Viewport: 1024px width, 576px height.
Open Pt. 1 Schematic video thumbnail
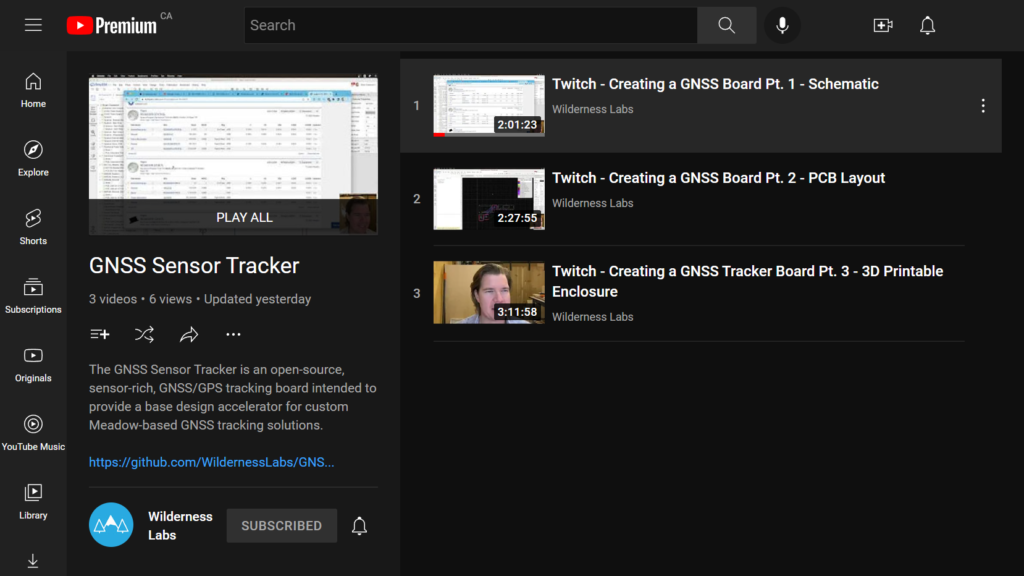click(489, 106)
